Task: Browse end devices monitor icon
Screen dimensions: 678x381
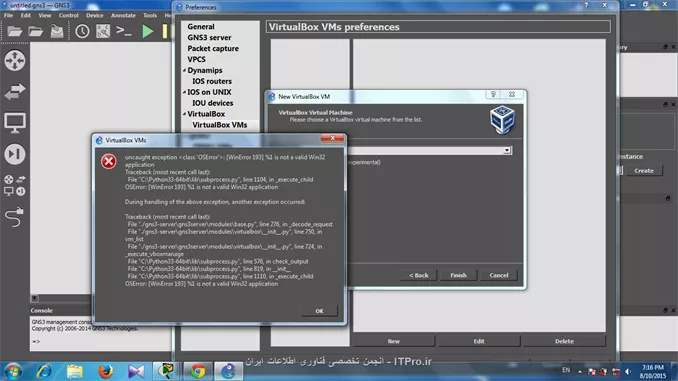Action: [x=15, y=123]
